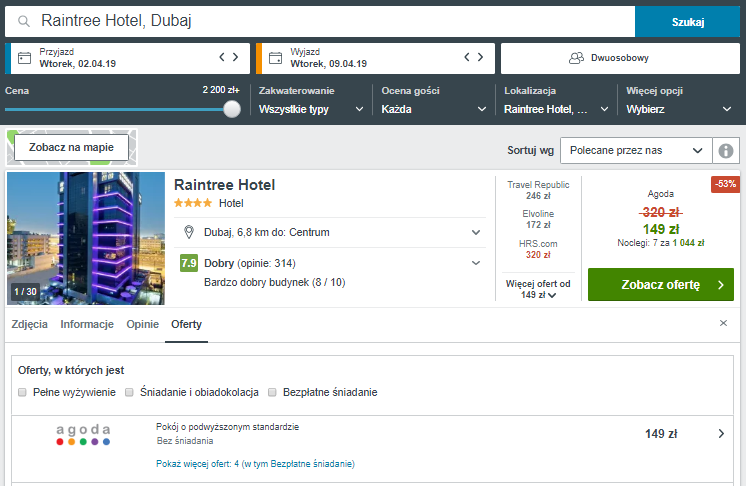Image resolution: width=746 pixels, height=486 pixels.
Task: Open Sortuj wg Polecane przez nas dropdown
Action: [636, 151]
